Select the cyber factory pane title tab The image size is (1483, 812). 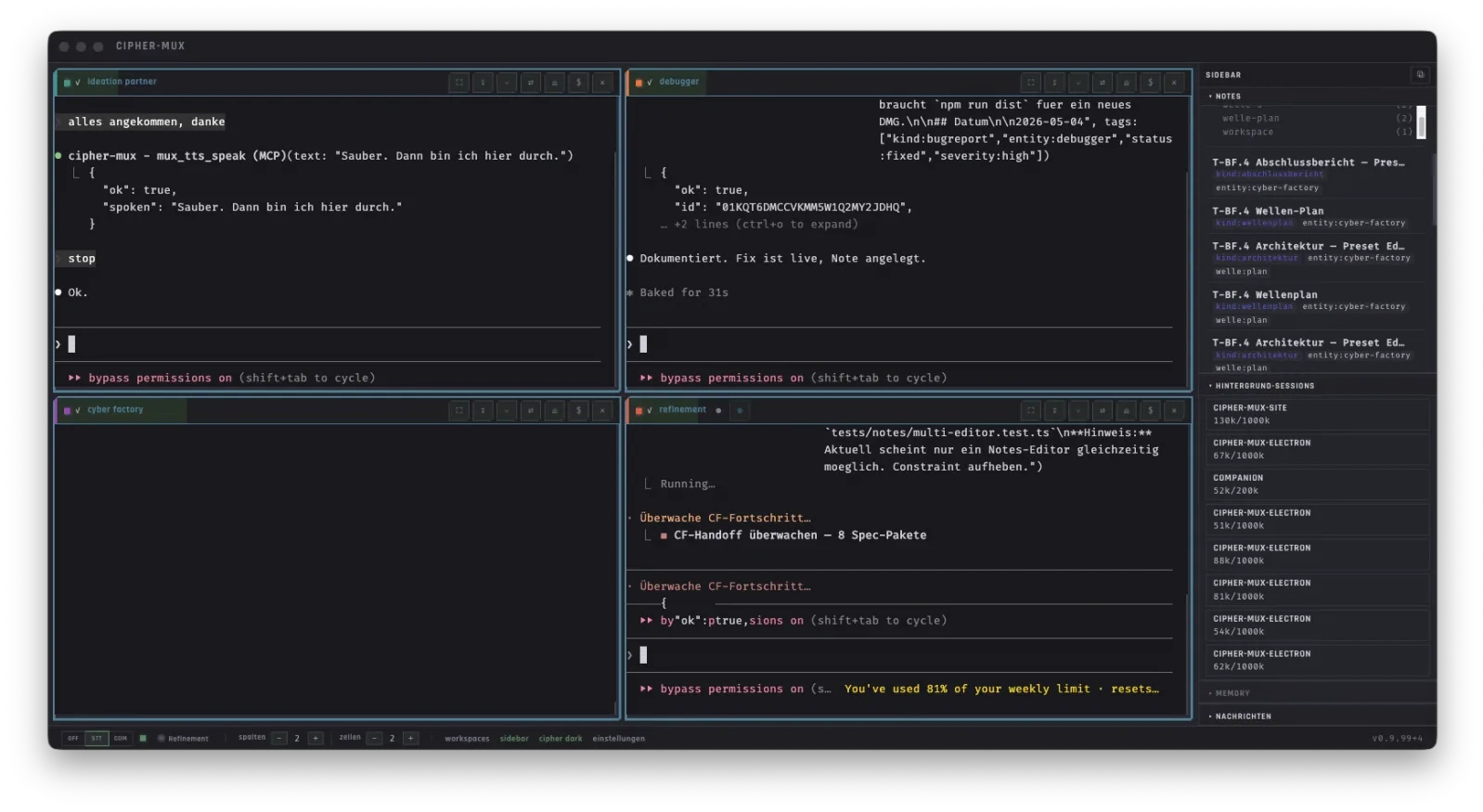[x=115, y=409]
